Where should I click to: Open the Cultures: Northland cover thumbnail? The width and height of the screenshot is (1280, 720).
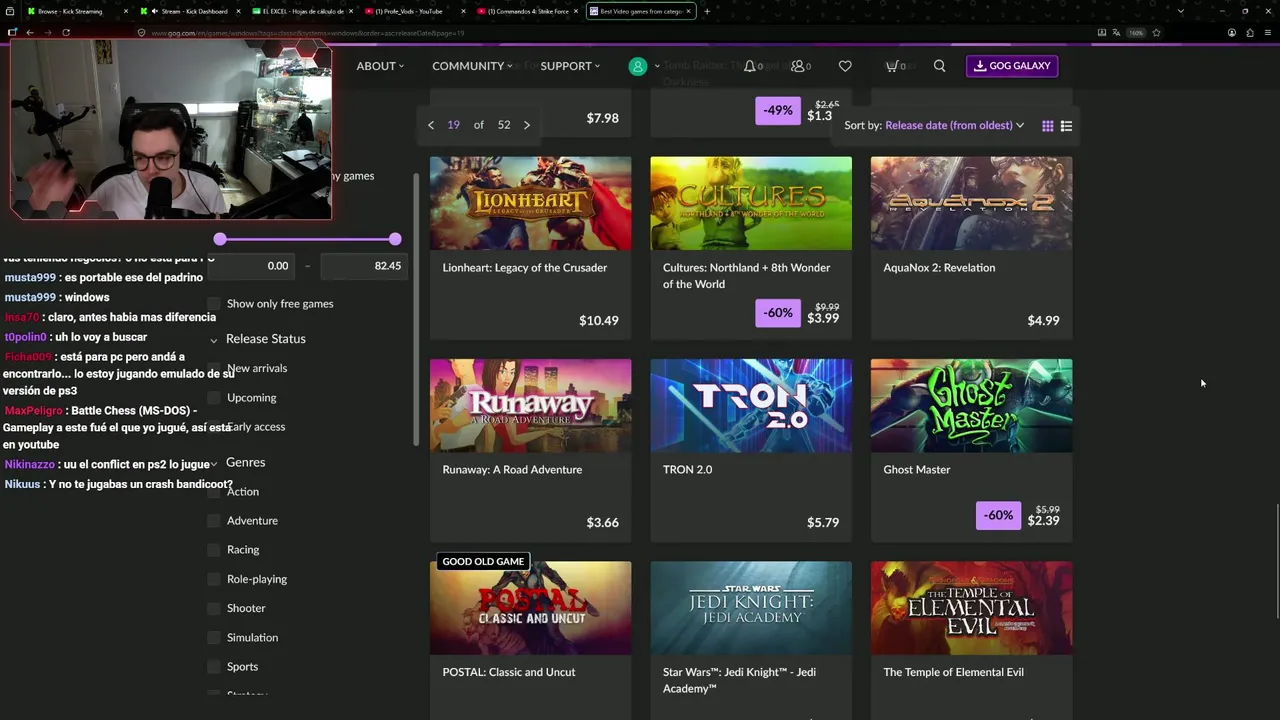pos(751,203)
